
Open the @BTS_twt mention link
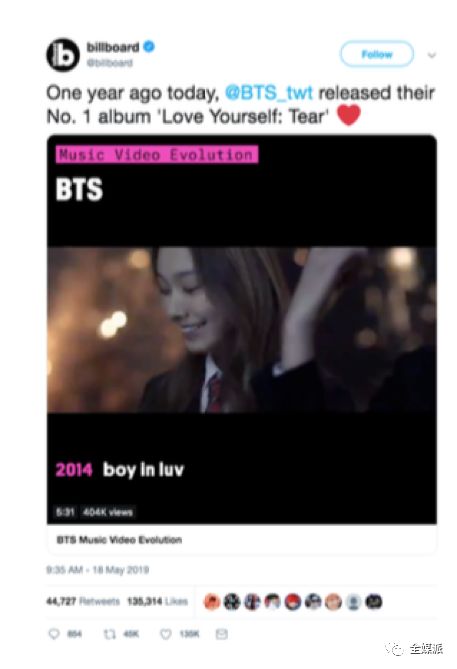click(269, 93)
